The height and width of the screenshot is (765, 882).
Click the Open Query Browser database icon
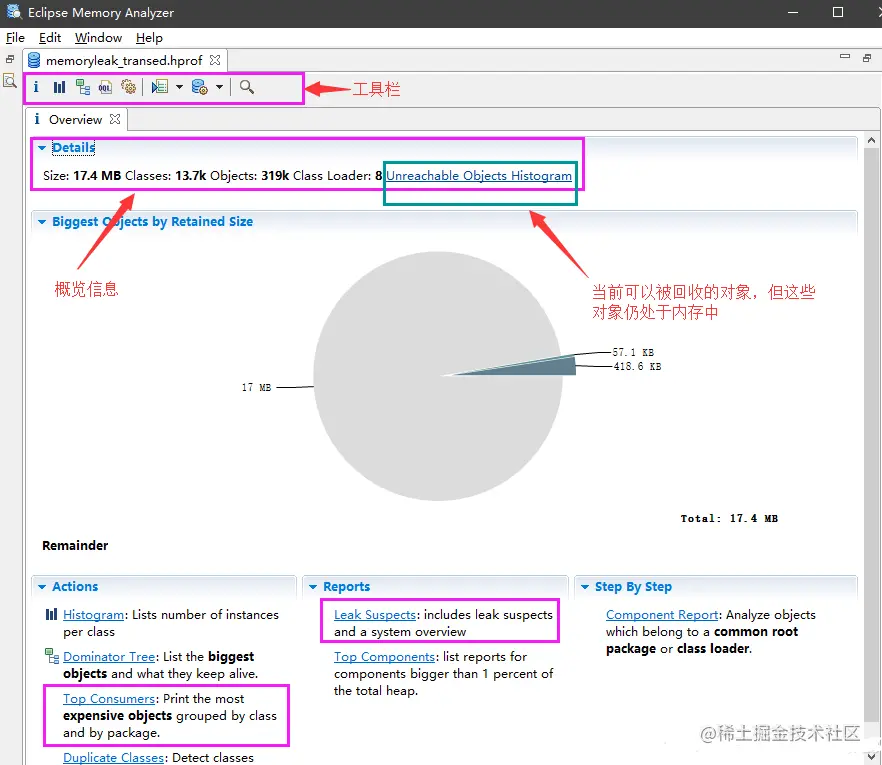click(x=200, y=87)
